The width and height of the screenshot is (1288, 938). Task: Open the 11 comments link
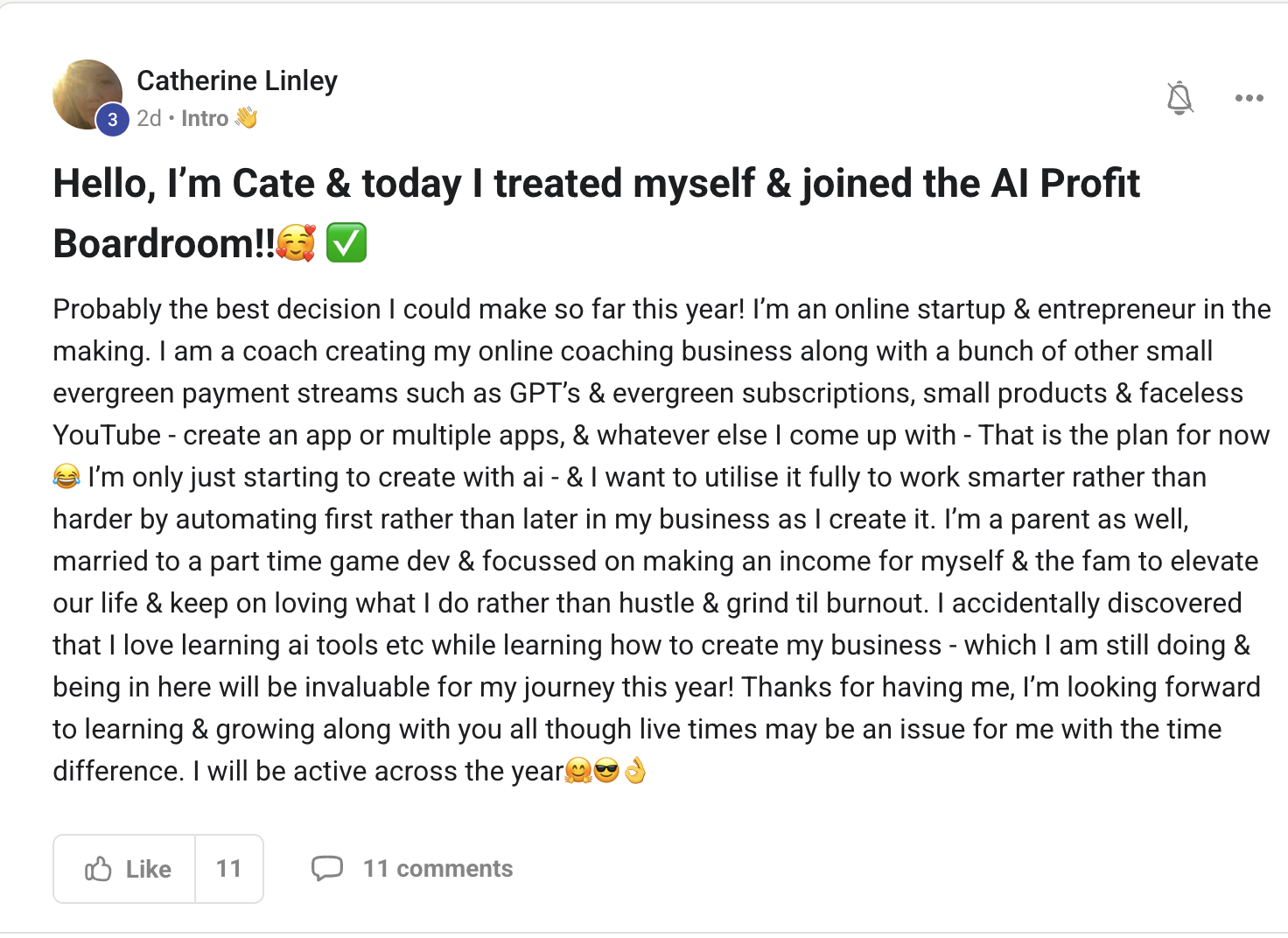point(437,869)
